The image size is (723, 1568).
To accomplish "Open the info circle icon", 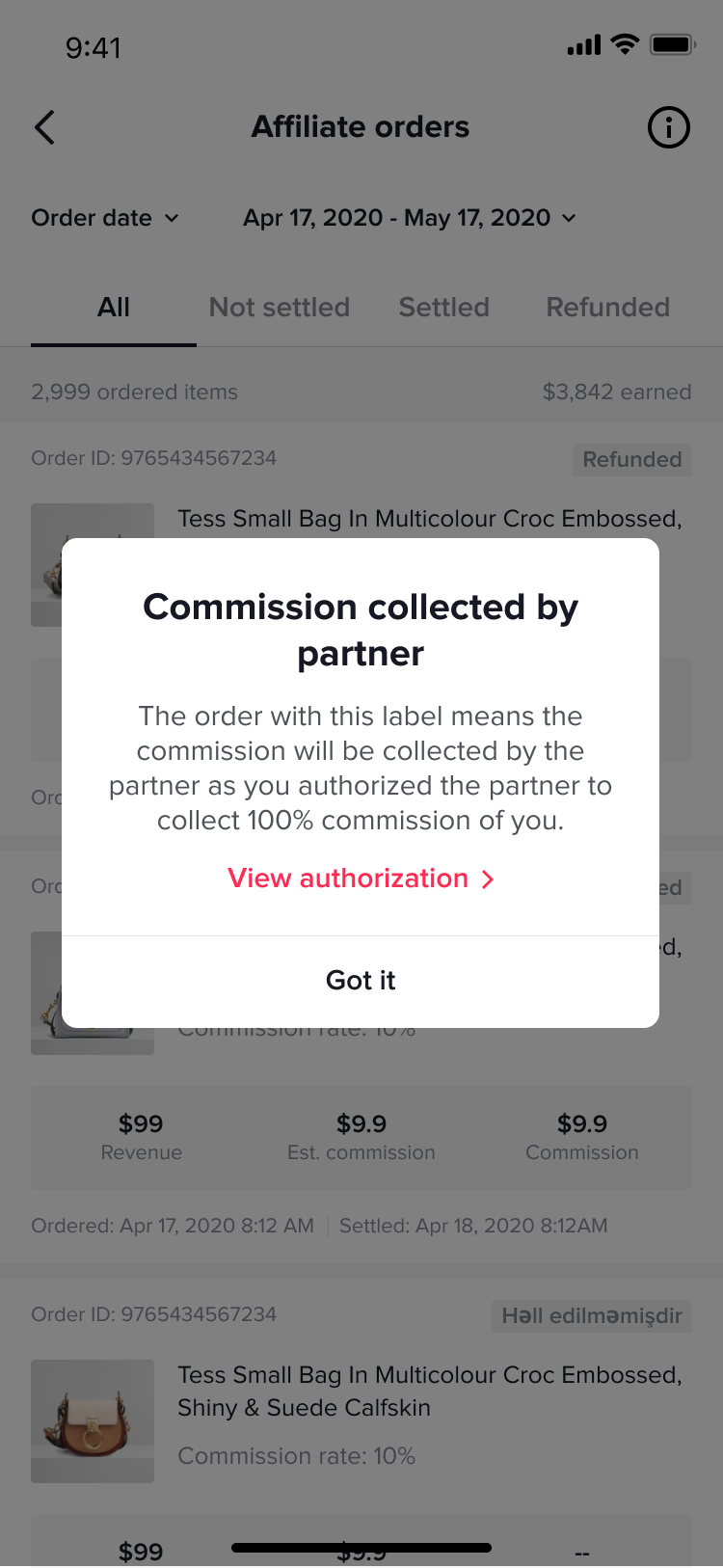I will [x=668, y=127].
